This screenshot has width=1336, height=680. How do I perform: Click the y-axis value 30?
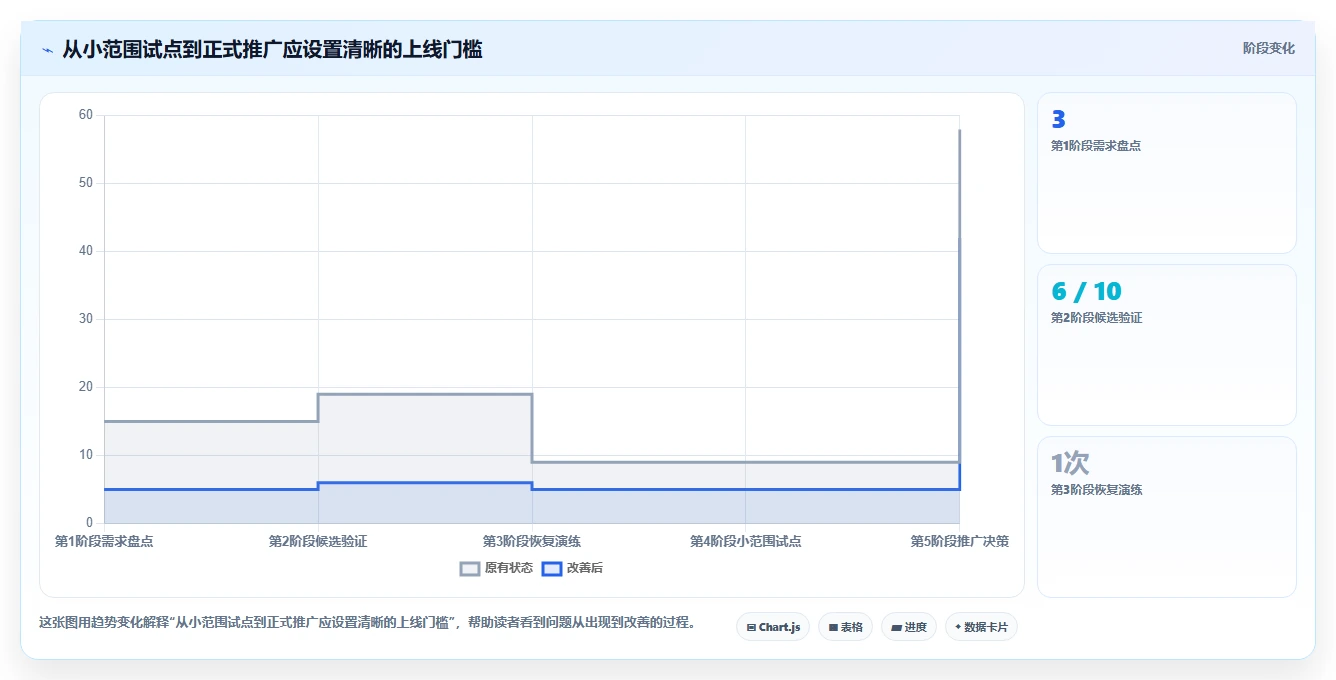(x=85, y=319)
